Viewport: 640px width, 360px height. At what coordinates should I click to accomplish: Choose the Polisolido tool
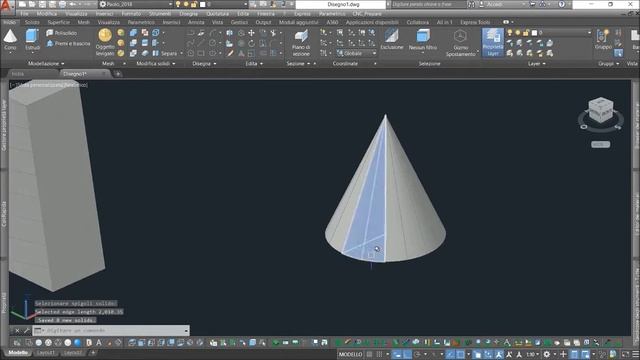tap(62, 33)
